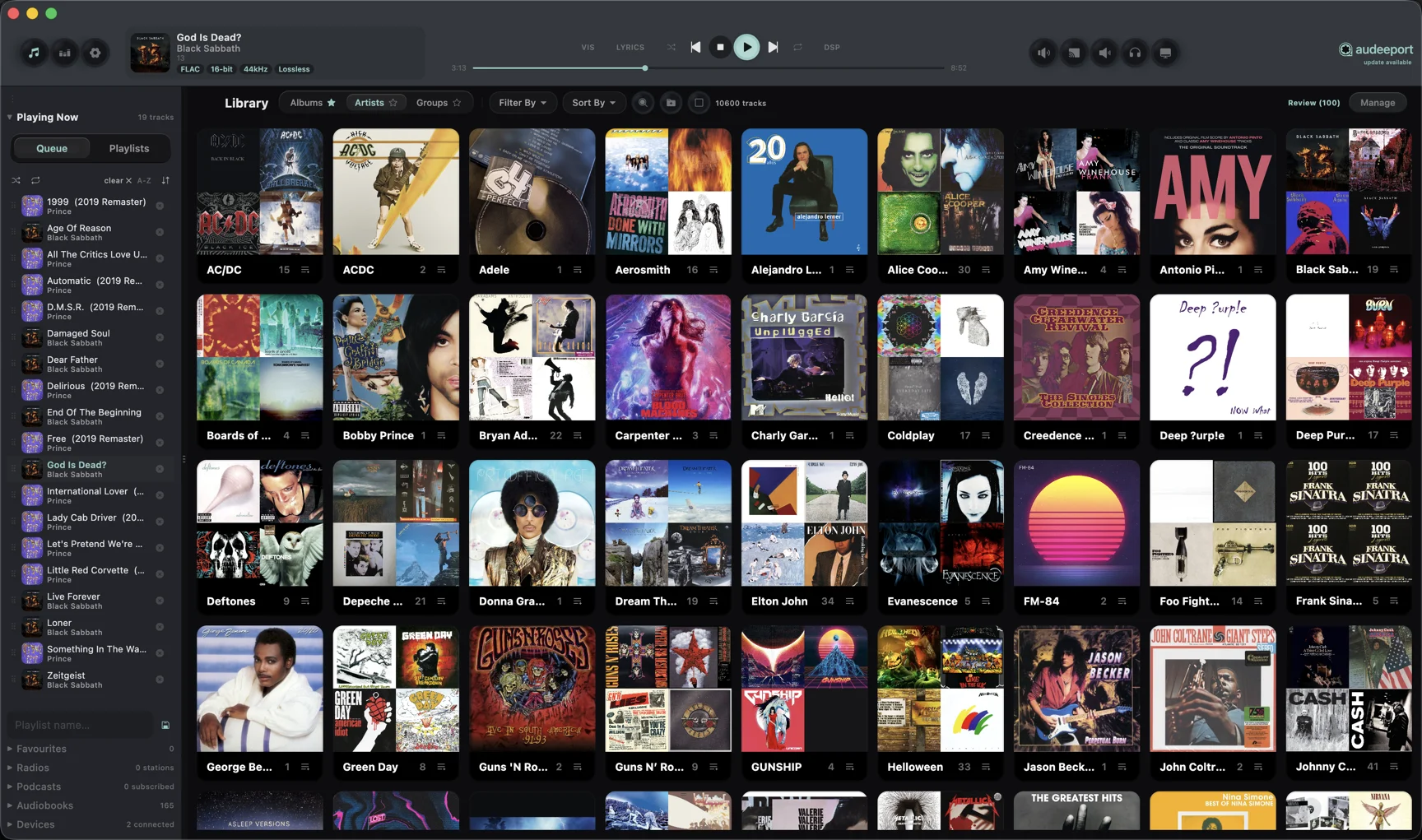The image size is (1422, 840).
Task: Click the Playlist name input field
Action: tap(81, 725)
